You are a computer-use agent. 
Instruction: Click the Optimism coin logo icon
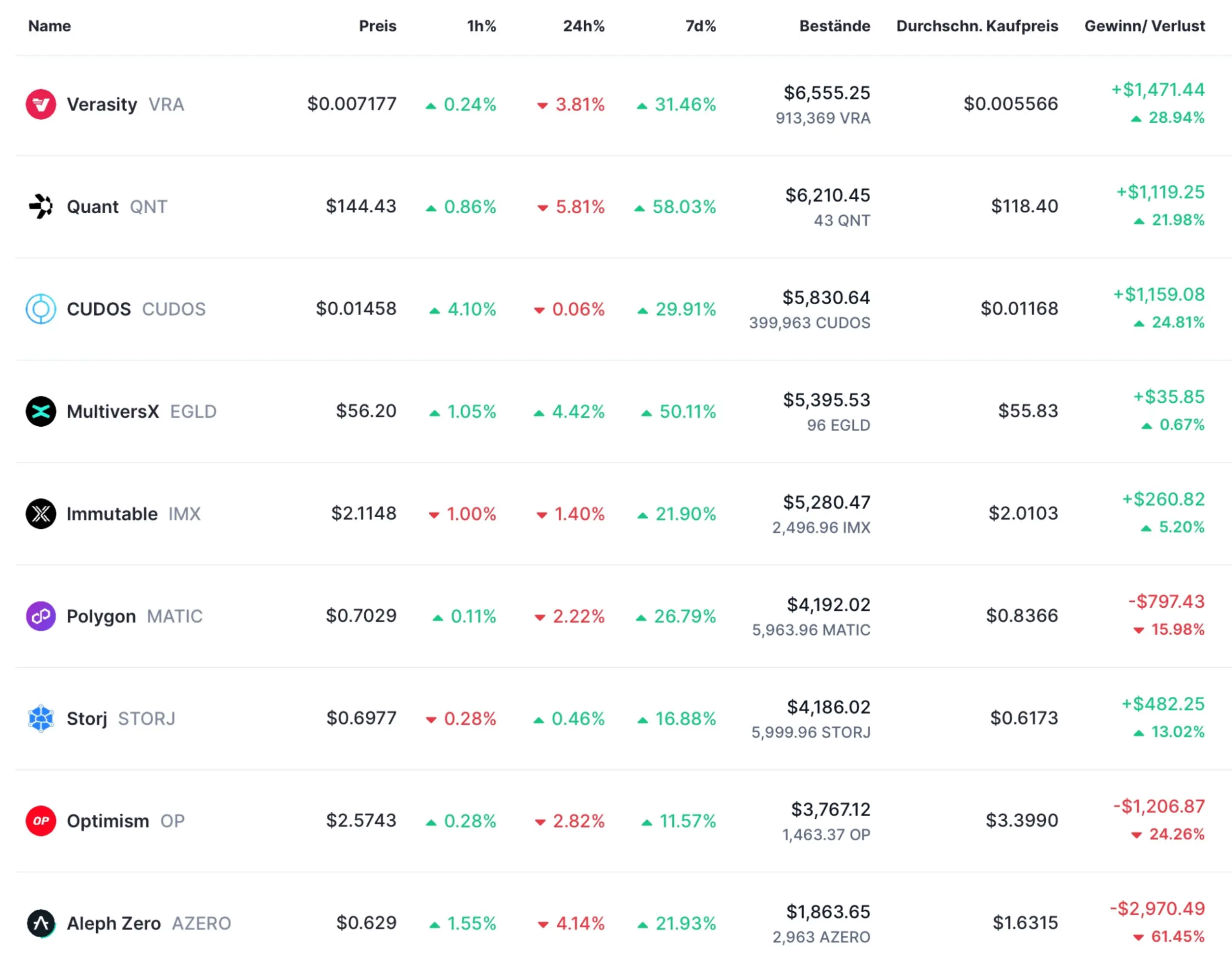pos(41,821)
